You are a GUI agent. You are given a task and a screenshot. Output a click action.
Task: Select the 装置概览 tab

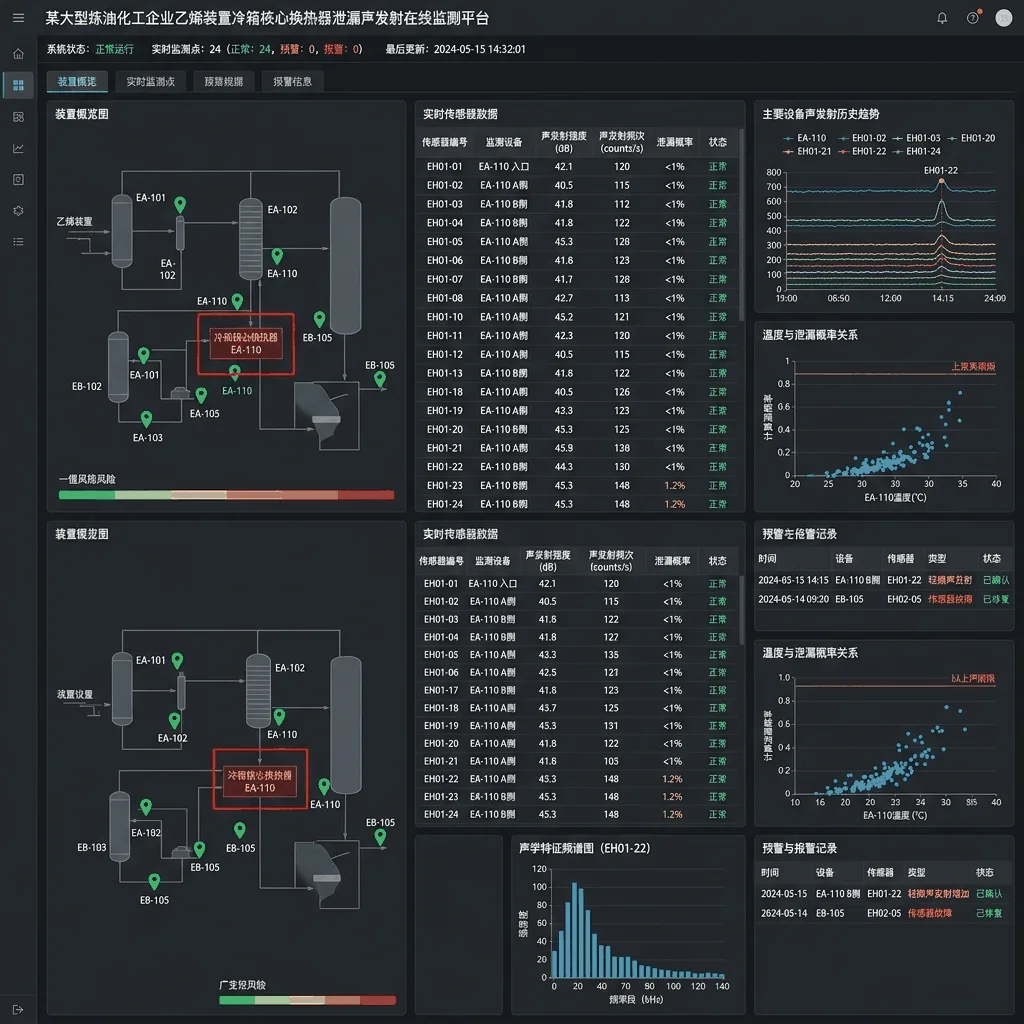[x=77, y=82]
